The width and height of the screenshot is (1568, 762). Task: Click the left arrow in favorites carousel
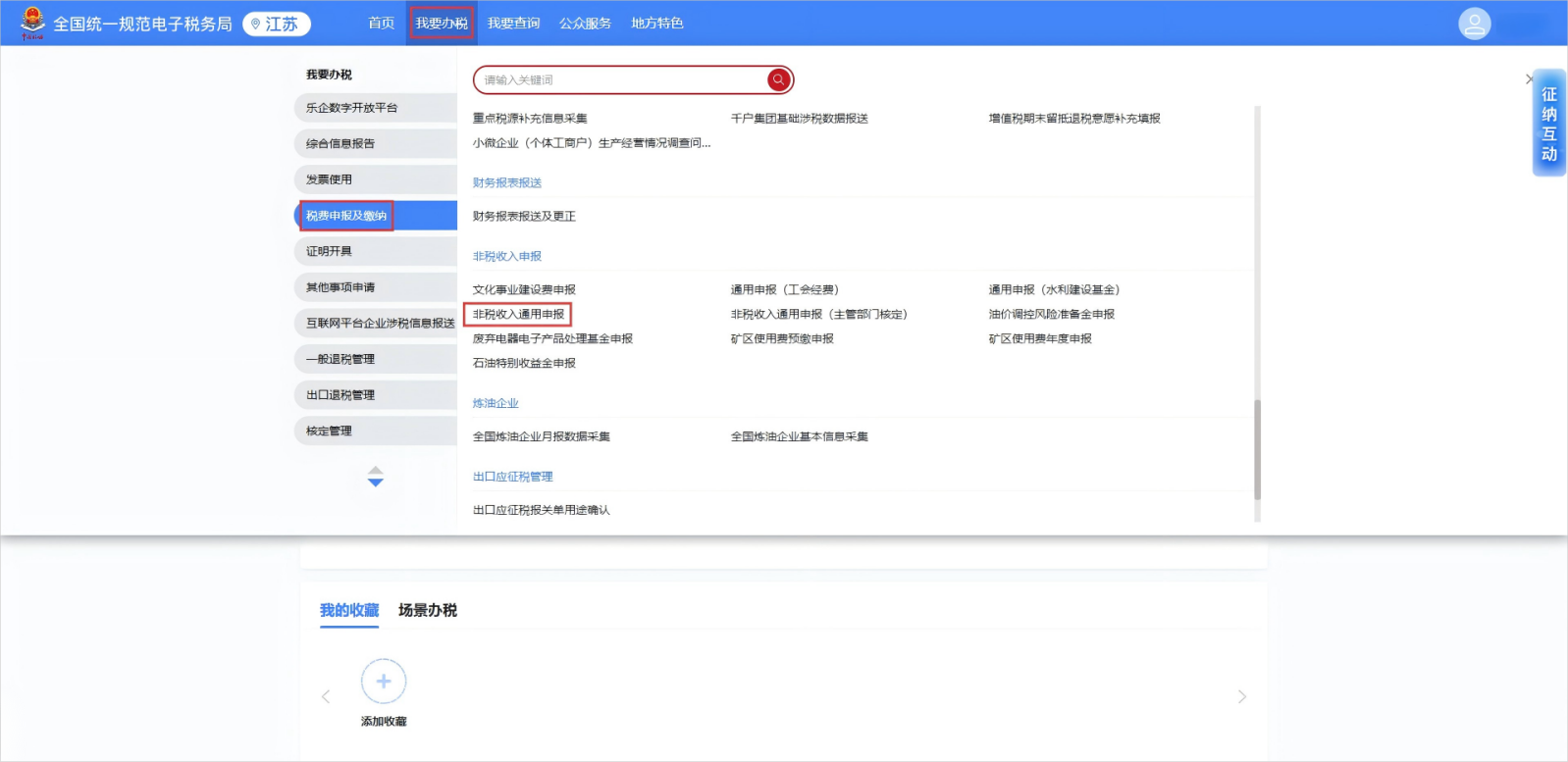326,696
